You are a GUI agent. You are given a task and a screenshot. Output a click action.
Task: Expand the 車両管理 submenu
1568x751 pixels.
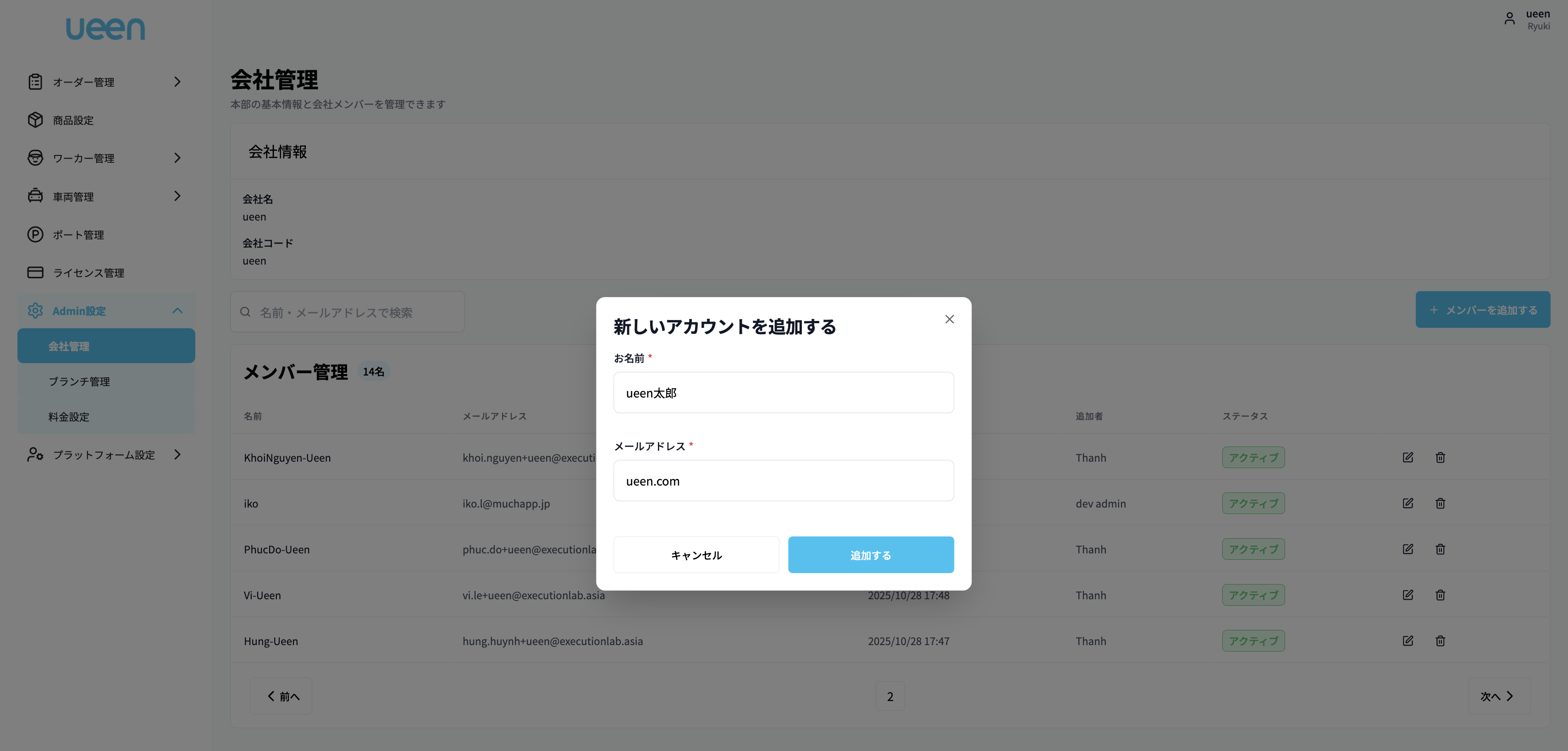[x=177, y=196]
